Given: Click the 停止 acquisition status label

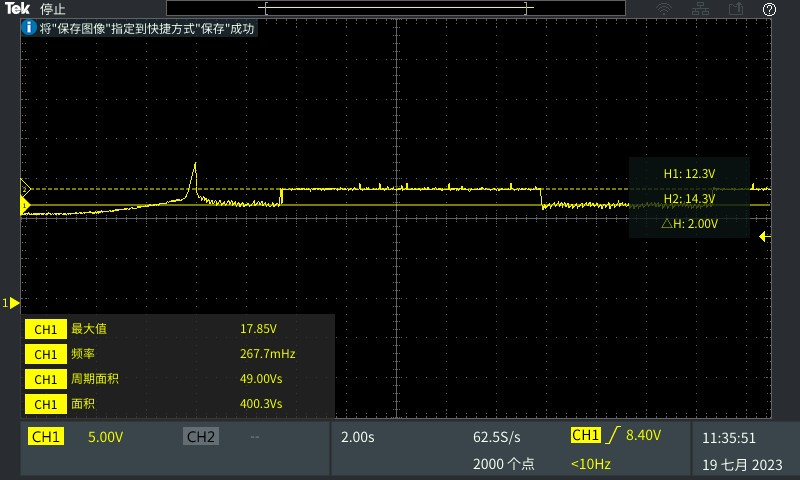Looking at the screenshot, I should (53, 9).
